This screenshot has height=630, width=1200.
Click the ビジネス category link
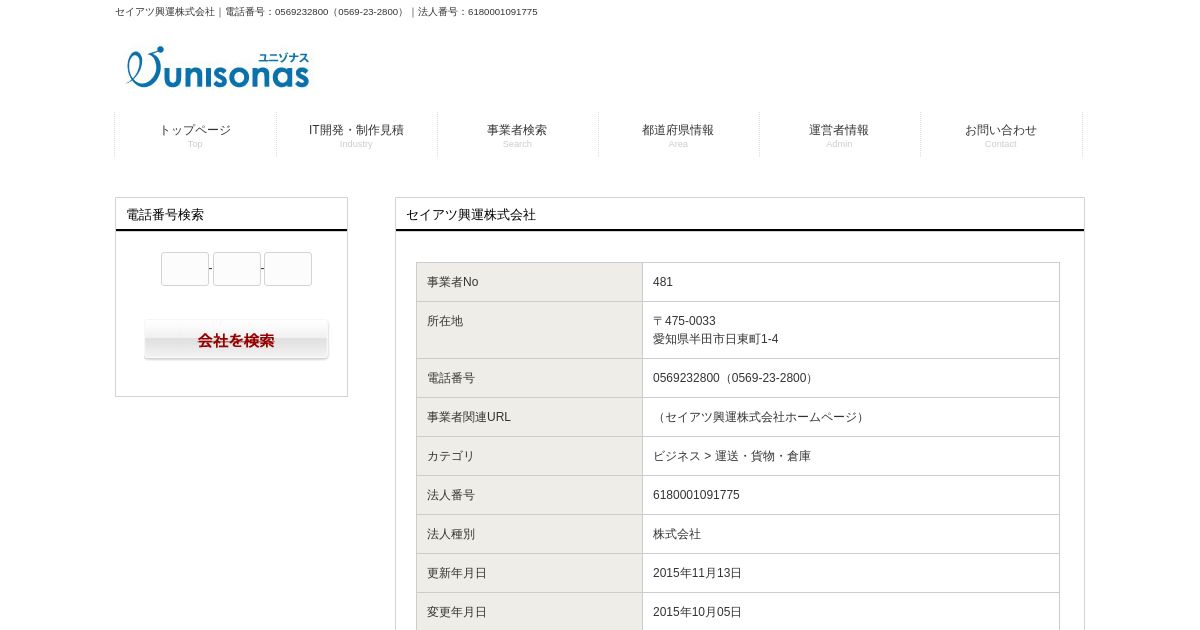(677, 456)
